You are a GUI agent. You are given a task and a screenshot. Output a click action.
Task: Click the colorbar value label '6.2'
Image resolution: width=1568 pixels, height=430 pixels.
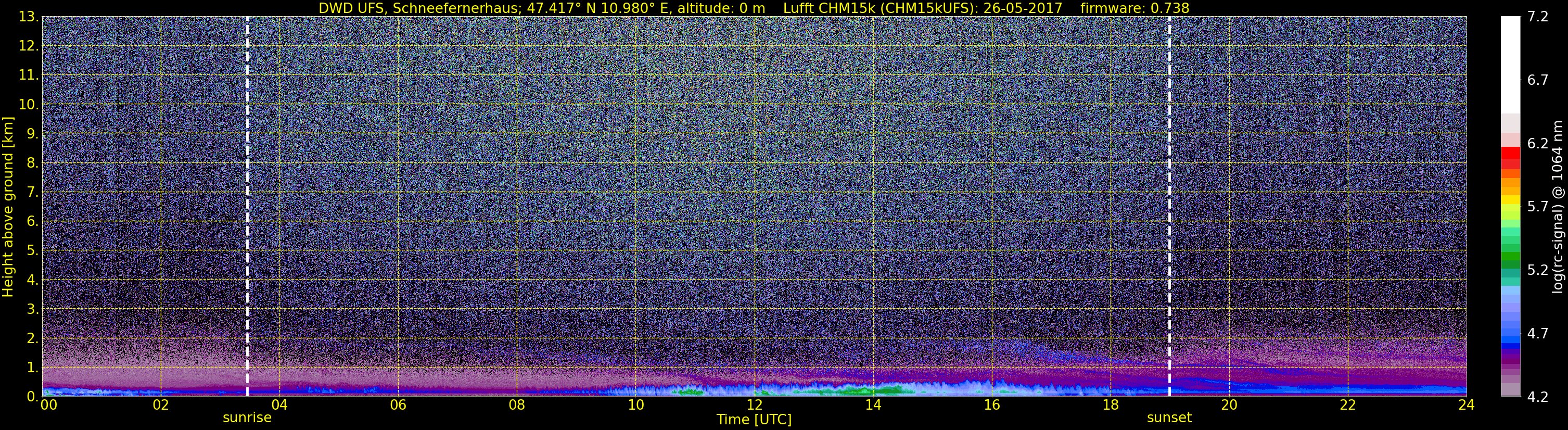pyautogui.click(x=1538, y=144)
